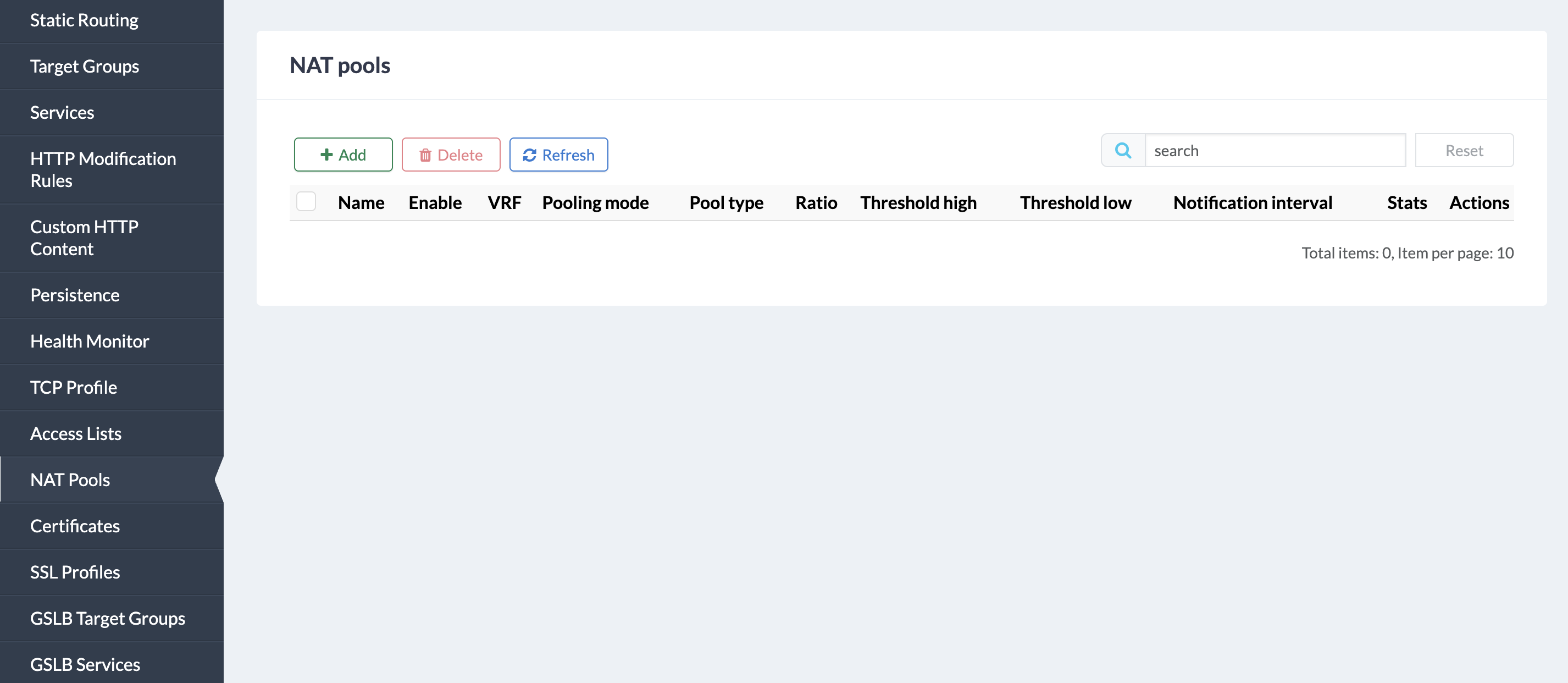Sort table by Name column header
This screenshot has height=683, width=1568.
click(x=361, y=202)
